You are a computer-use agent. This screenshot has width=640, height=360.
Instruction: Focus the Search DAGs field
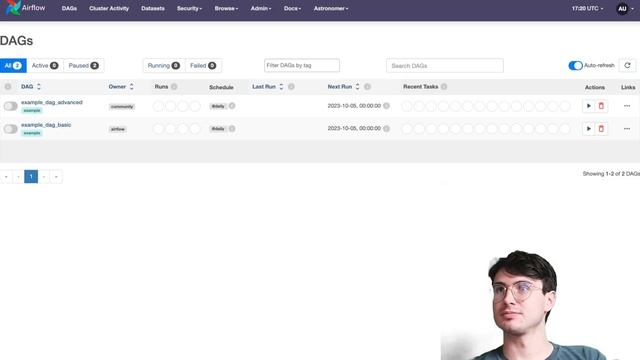pyautogui.click(x=444, y=65)
